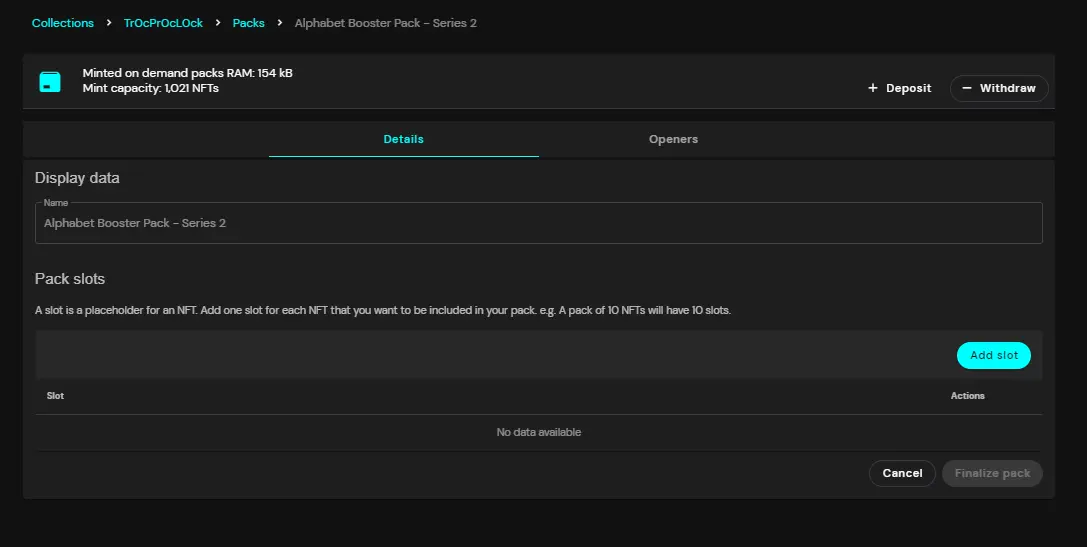Click the Actions column header
The image size is (1087, 547).
pos(967,396)
